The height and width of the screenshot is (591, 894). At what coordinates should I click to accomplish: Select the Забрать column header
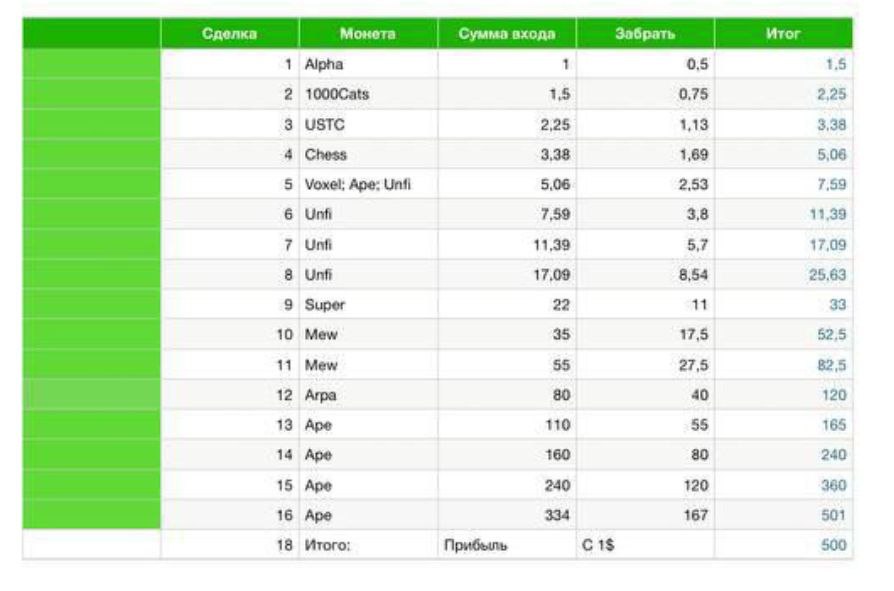(645, 34)
